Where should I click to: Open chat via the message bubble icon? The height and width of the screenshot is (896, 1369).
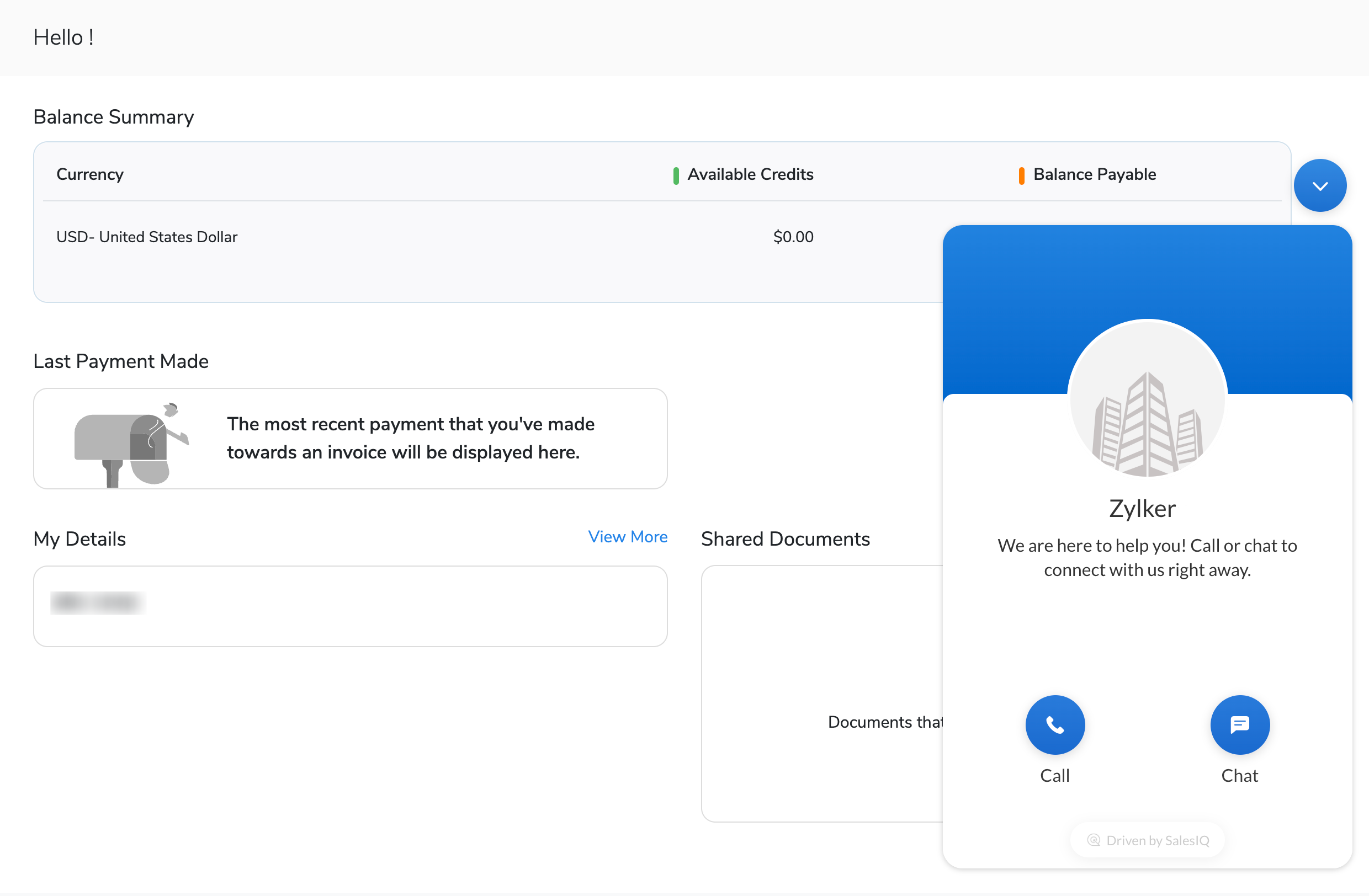pyautogui.click(x=1240, y=725)
